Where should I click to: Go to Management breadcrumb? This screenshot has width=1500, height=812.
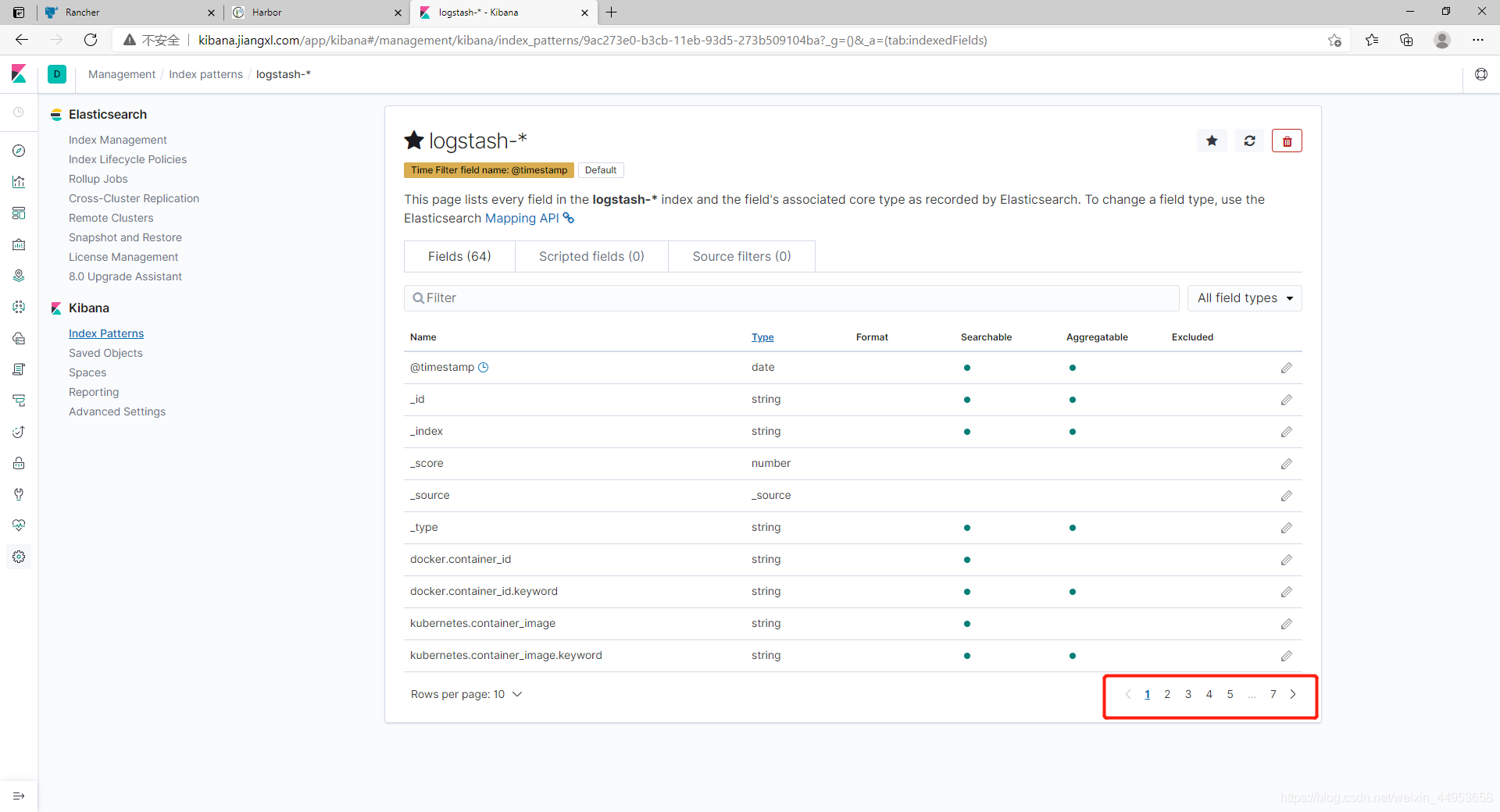(x=122, y=74)
